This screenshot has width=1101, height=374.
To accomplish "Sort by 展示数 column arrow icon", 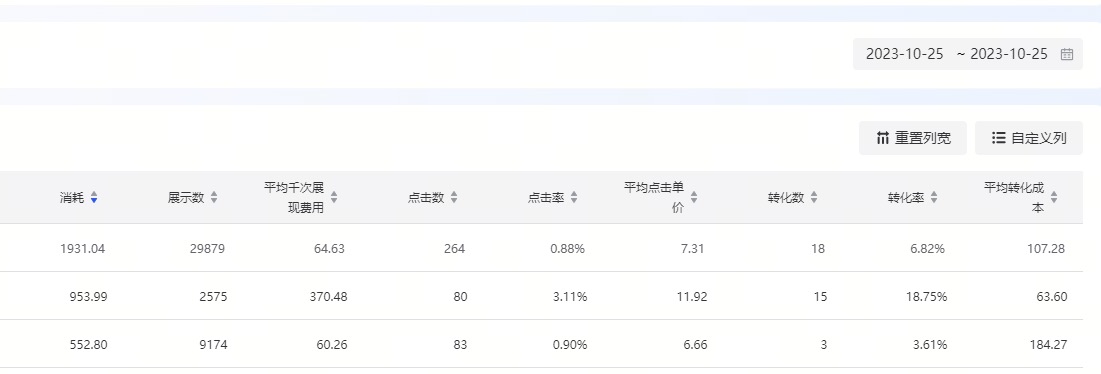I will click(x=214, y=198).
